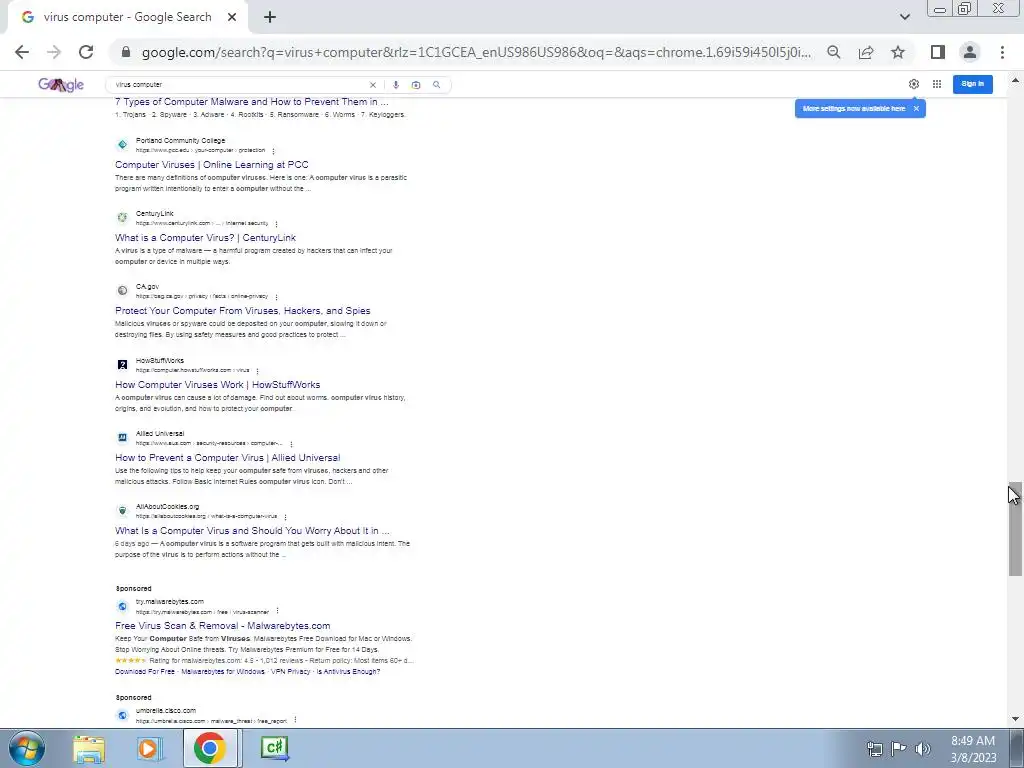Open Computer Viruses Online Learning at PCC
Screen dimensions: 1024x768
(x=212, y=165)
